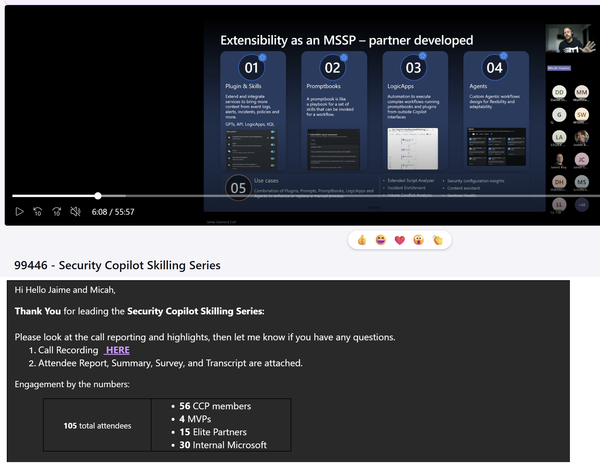The image size is (600, 466).
Task: Click the 01 Plugin & Skills card
Action: coord(253,110)
